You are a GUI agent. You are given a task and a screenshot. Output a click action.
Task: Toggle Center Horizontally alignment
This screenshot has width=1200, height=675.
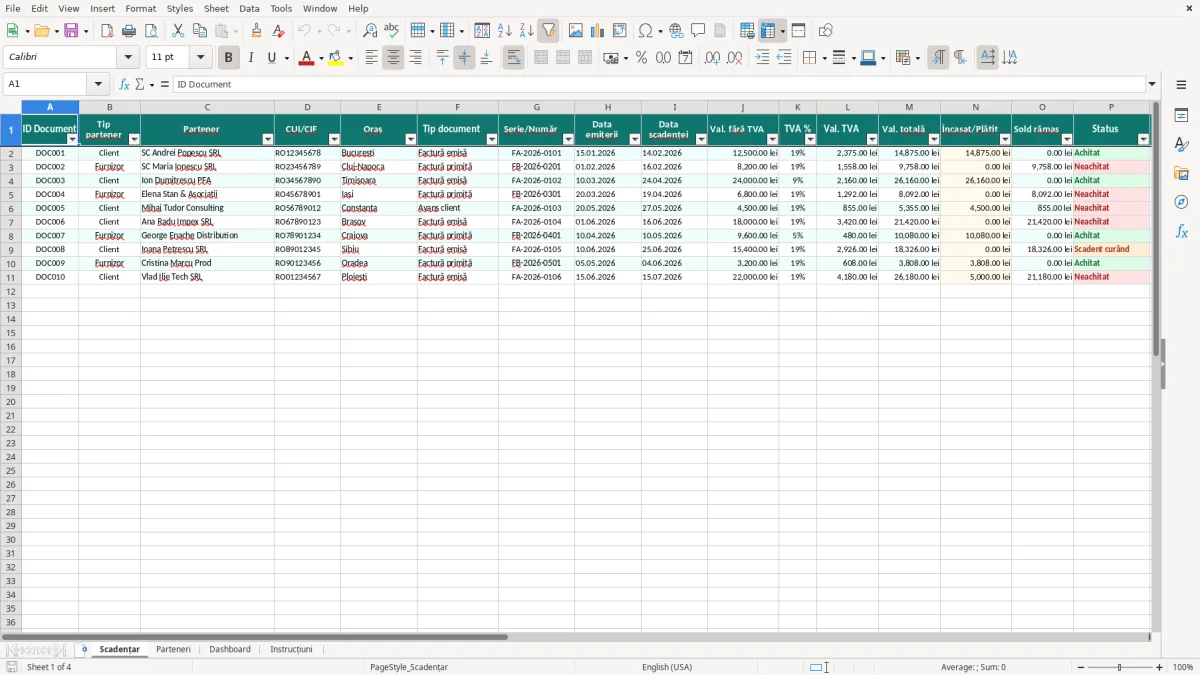pyautogui.click(x=393, y=58)
